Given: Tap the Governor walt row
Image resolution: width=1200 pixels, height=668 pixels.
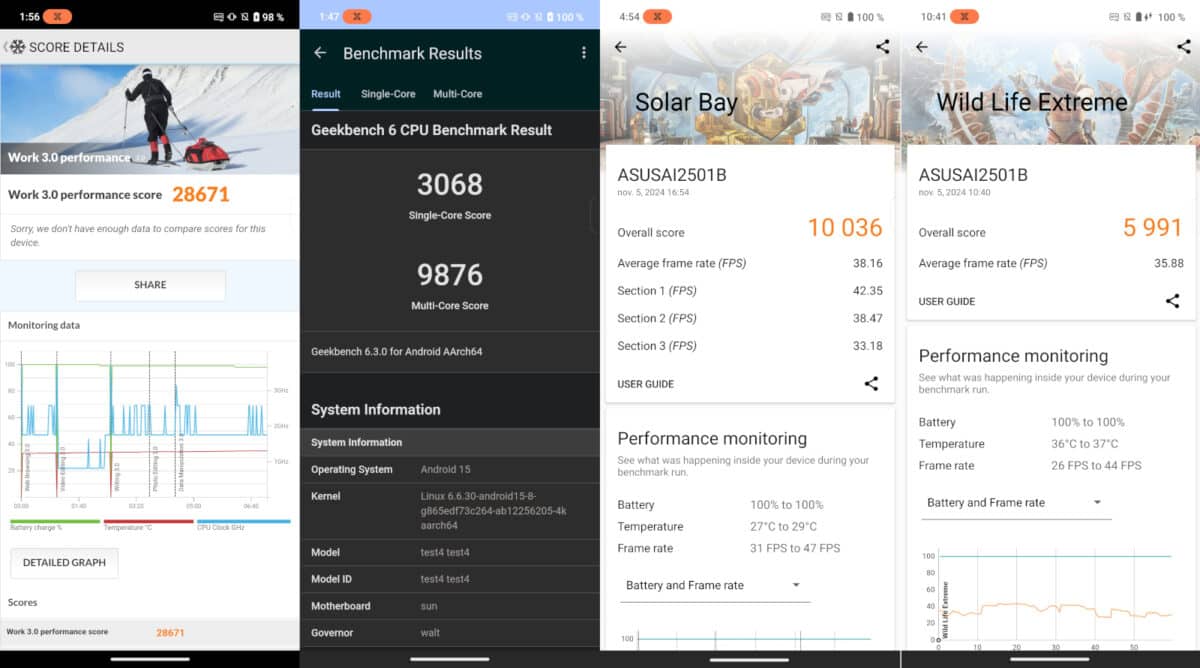Looking at the screenshot, I should (x=450, y=633).
